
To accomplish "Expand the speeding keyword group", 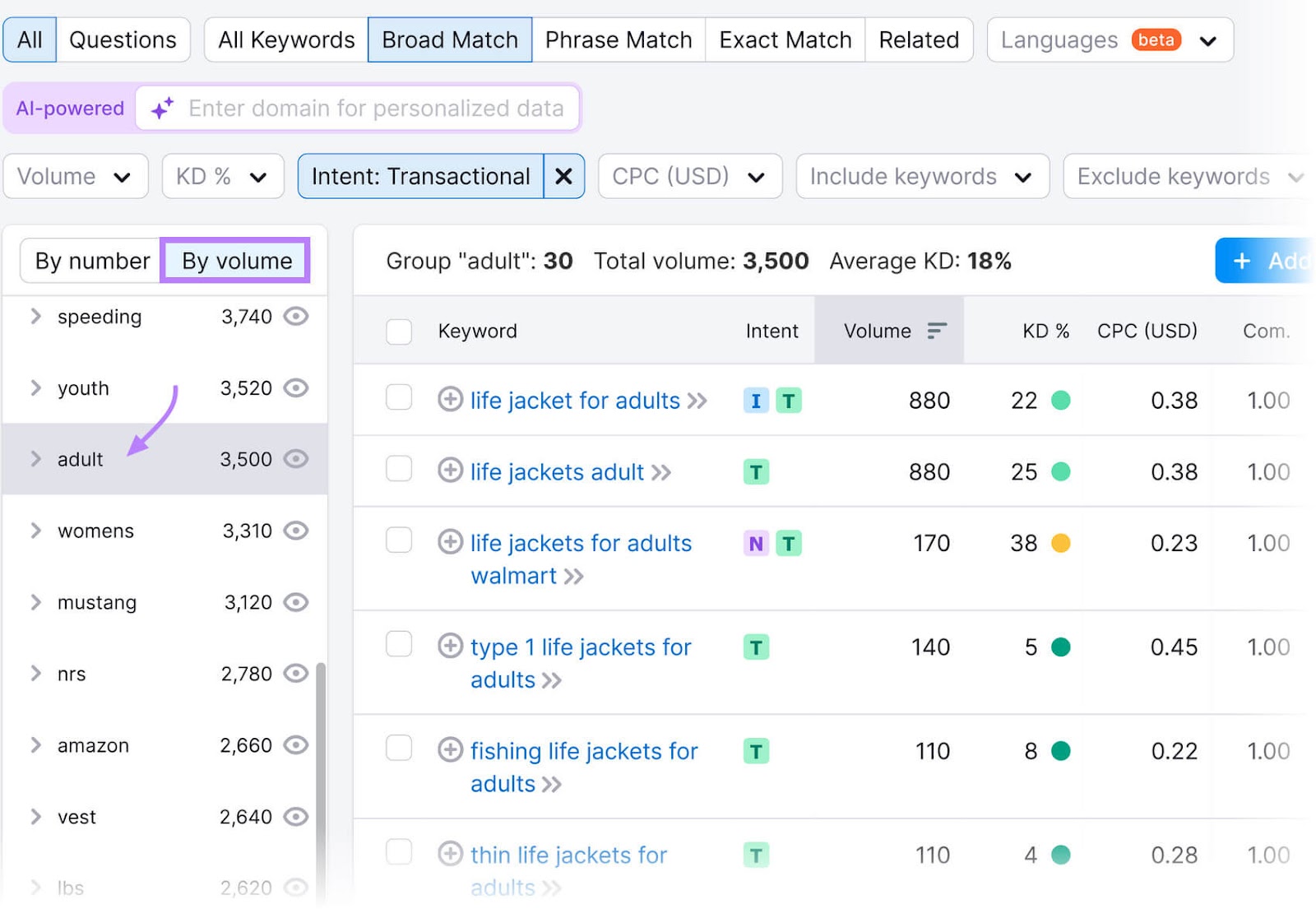I will [x=35, y=316].
